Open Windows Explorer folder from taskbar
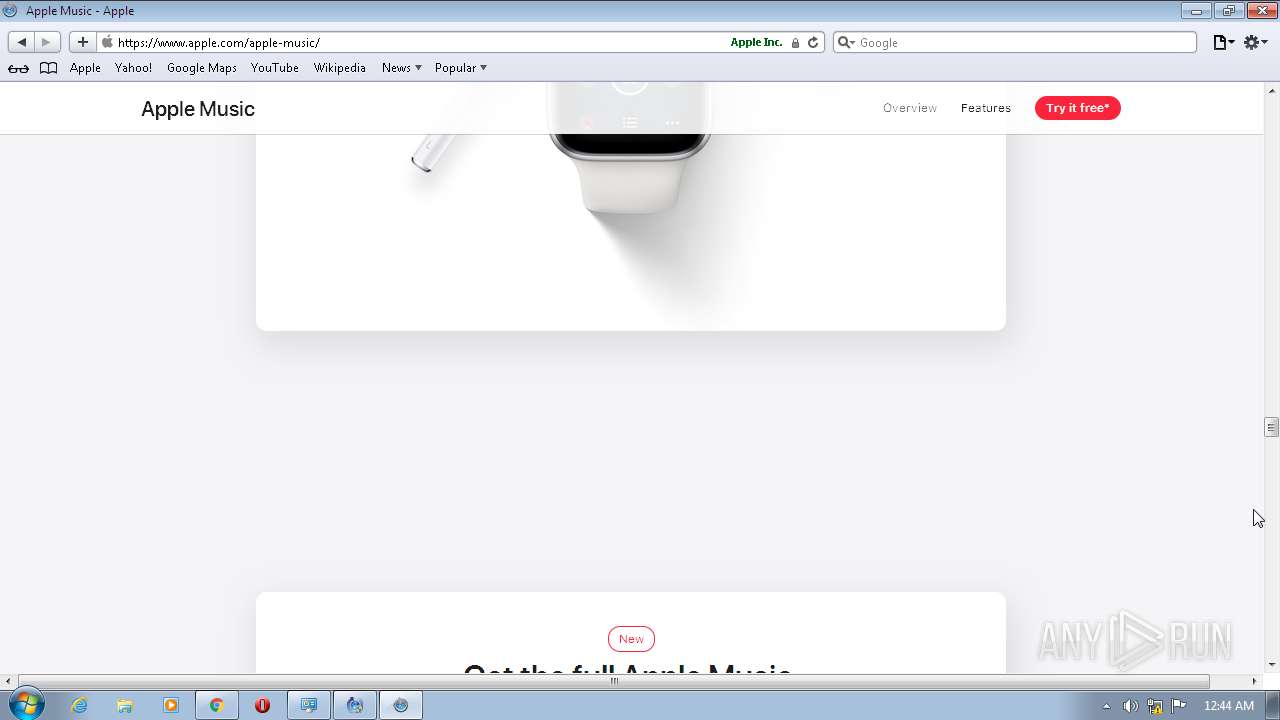The height and width of the screenshot is (720, 1280). [125, 706]
